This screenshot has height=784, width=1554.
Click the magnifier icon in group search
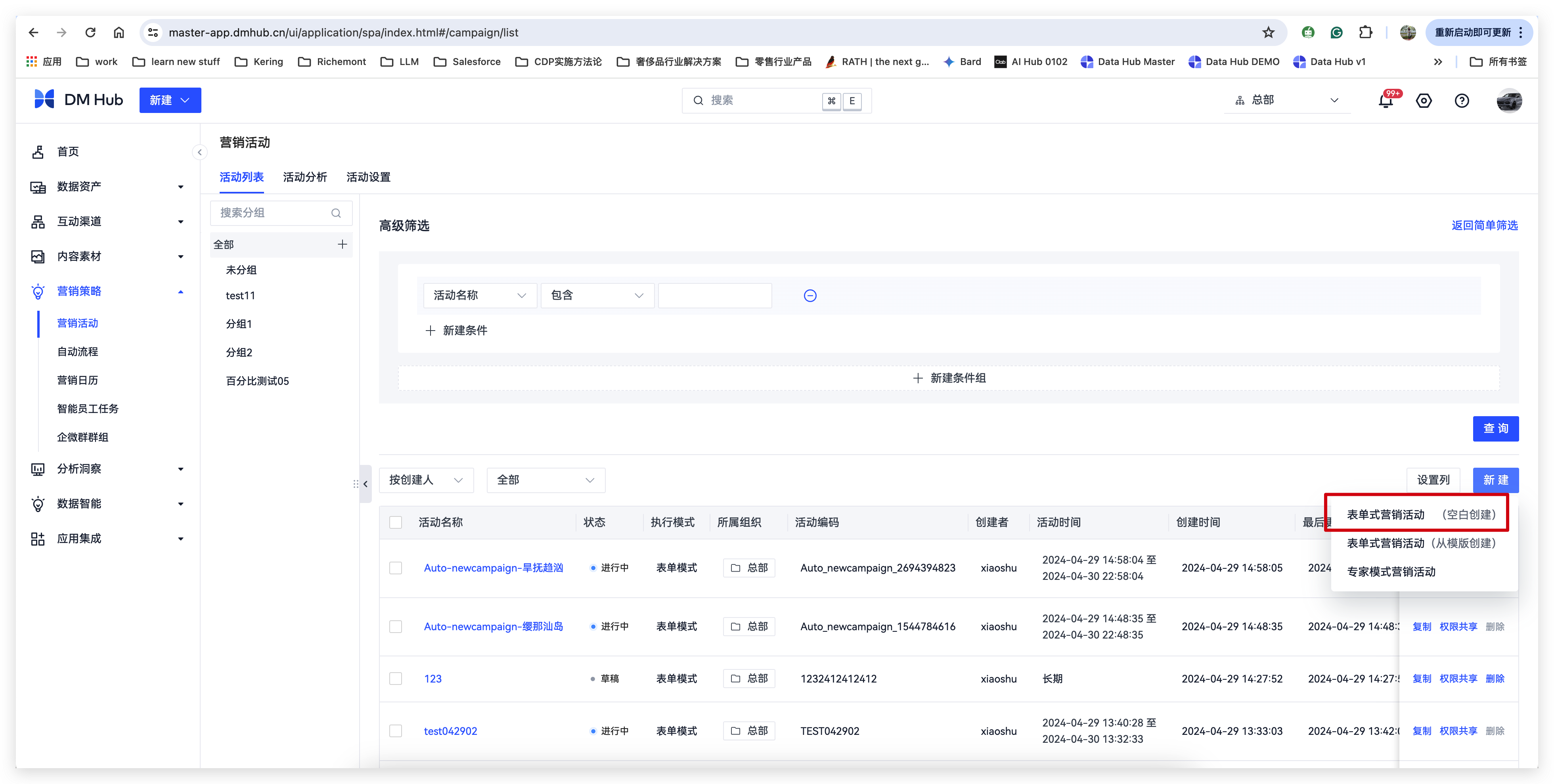coord(336,213)
